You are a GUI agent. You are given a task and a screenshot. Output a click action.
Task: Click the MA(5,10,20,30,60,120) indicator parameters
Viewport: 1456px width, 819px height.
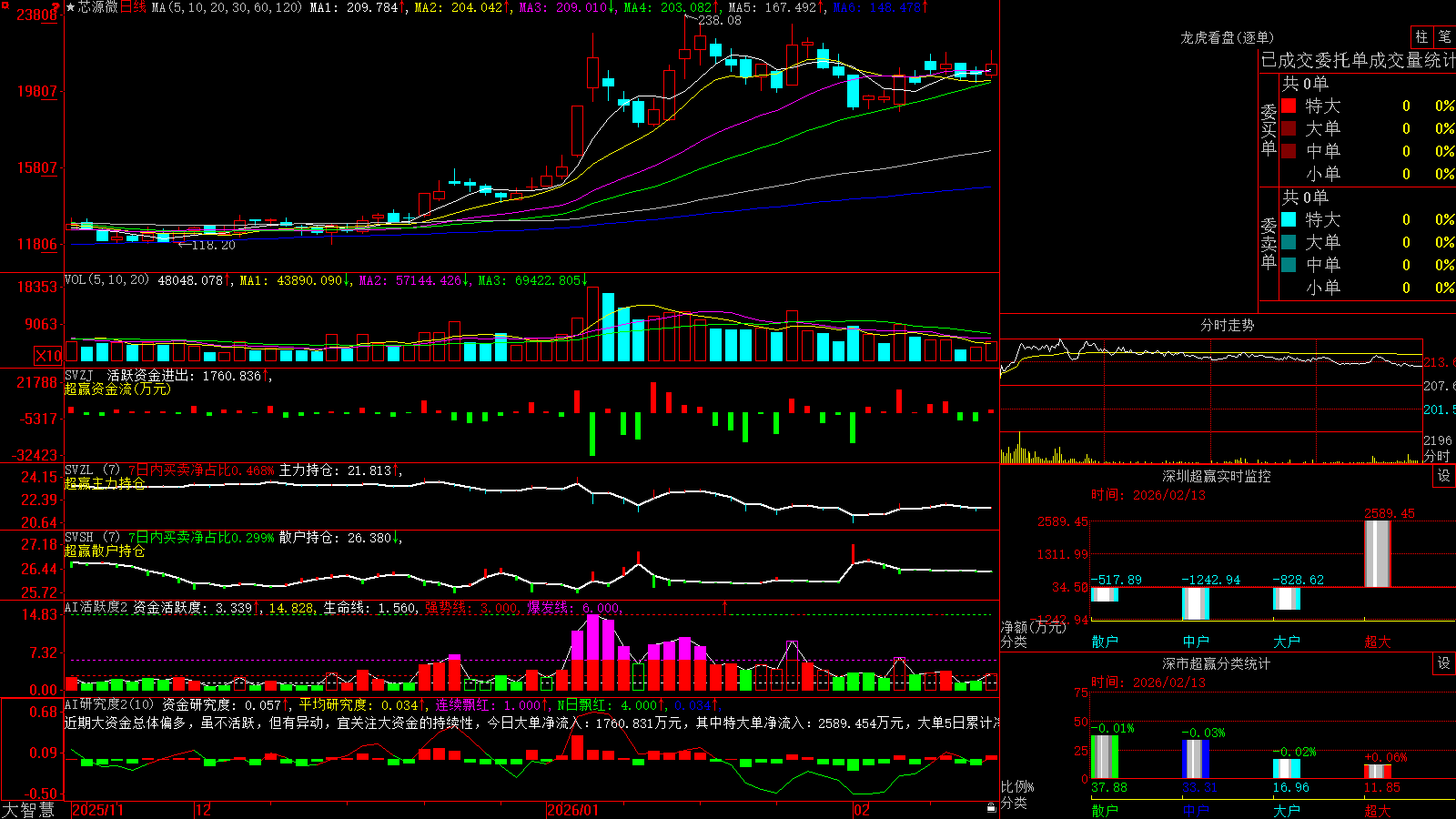click(227, 7)
